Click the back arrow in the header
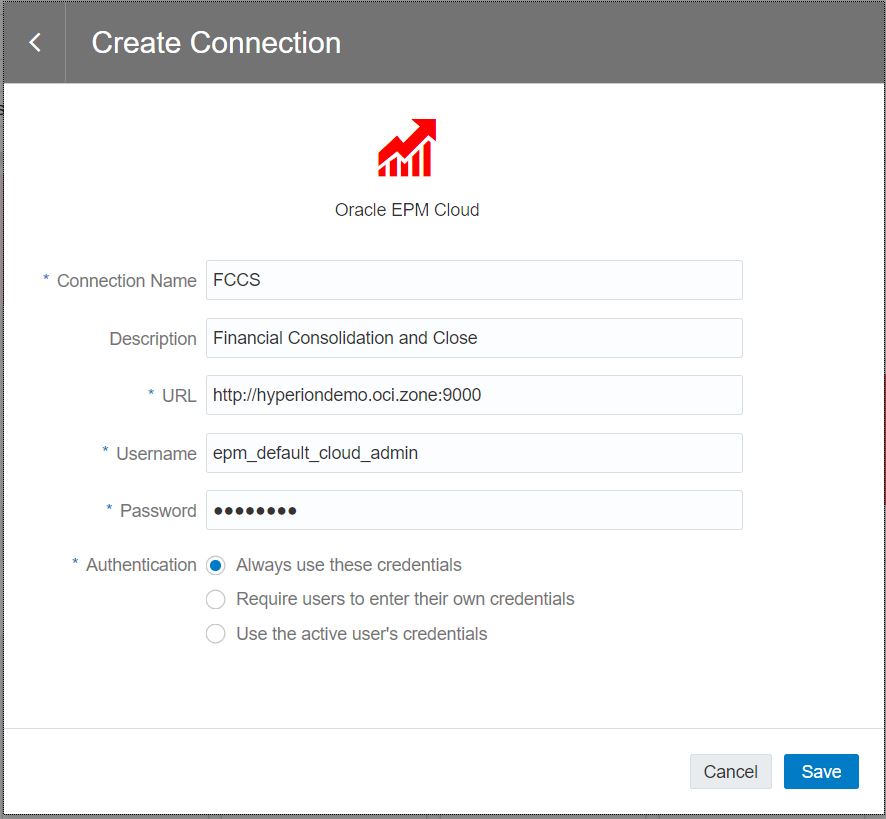Image resolution: width=886 pixels, height=819 pixels. click(x=35, y=42)
